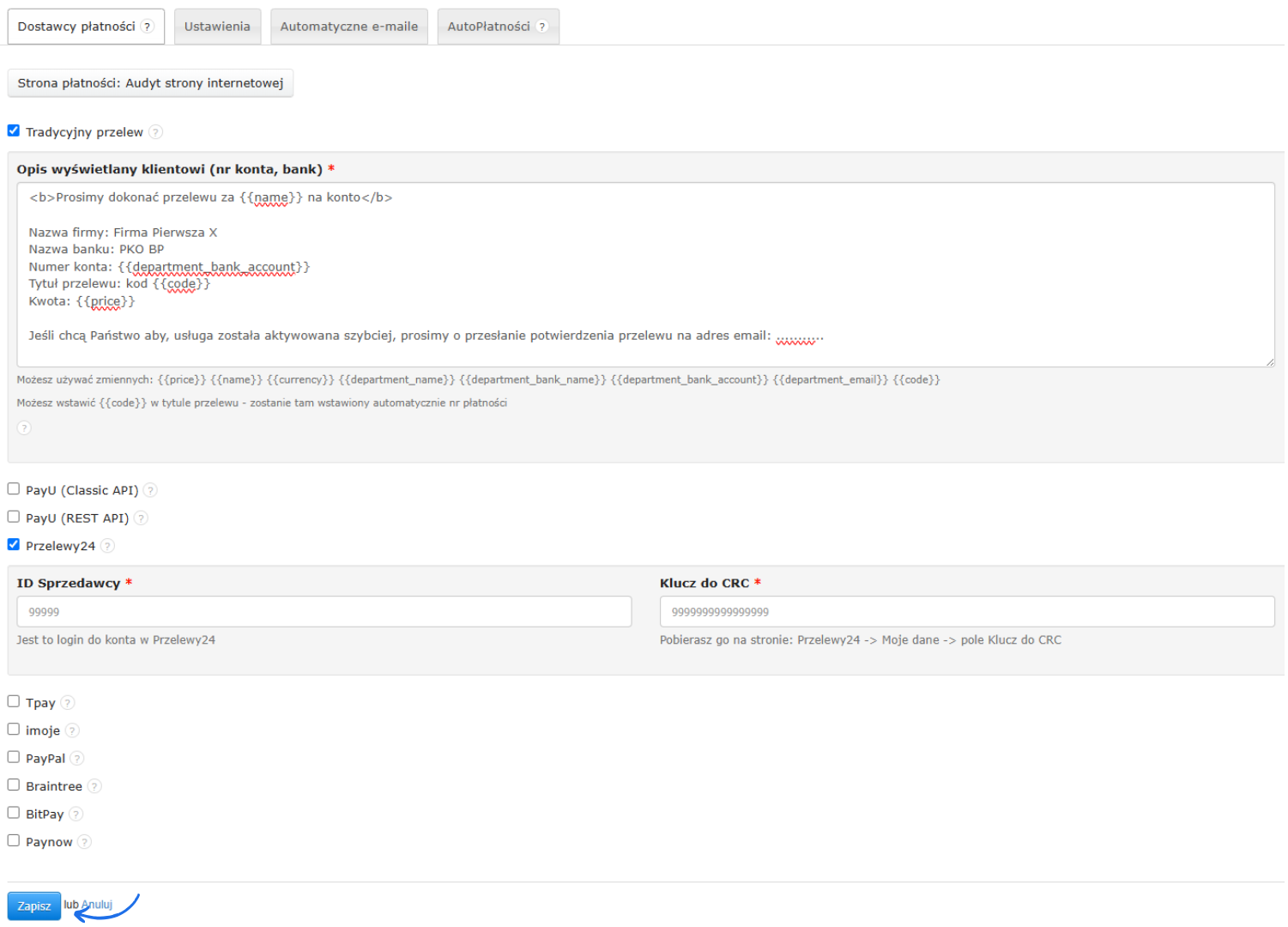1288x927 pixels.
Task: Open help icon on Dostawcy płatności tab
Action: pos(148,27)
